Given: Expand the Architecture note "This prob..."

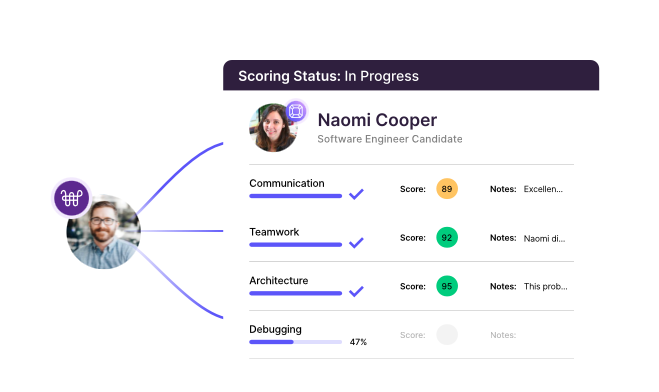Looking at the screenshot, I should 546,287.
